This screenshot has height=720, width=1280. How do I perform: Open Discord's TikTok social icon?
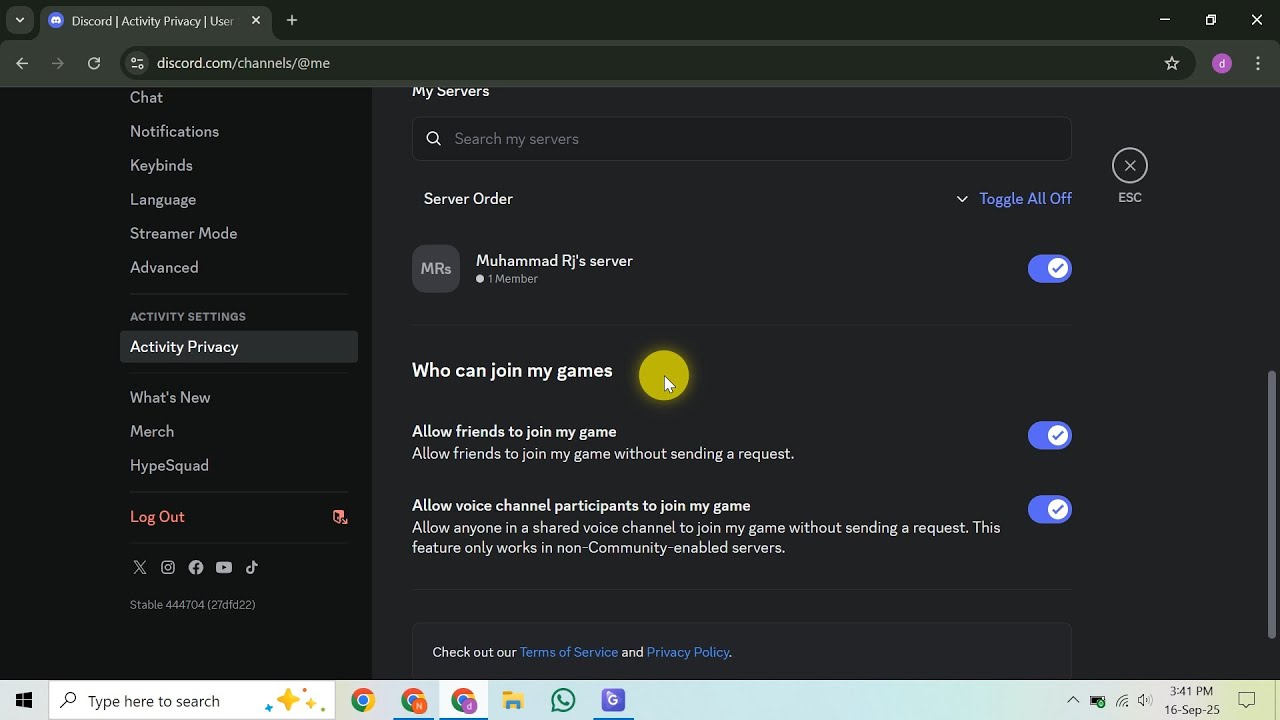point(252,567)
